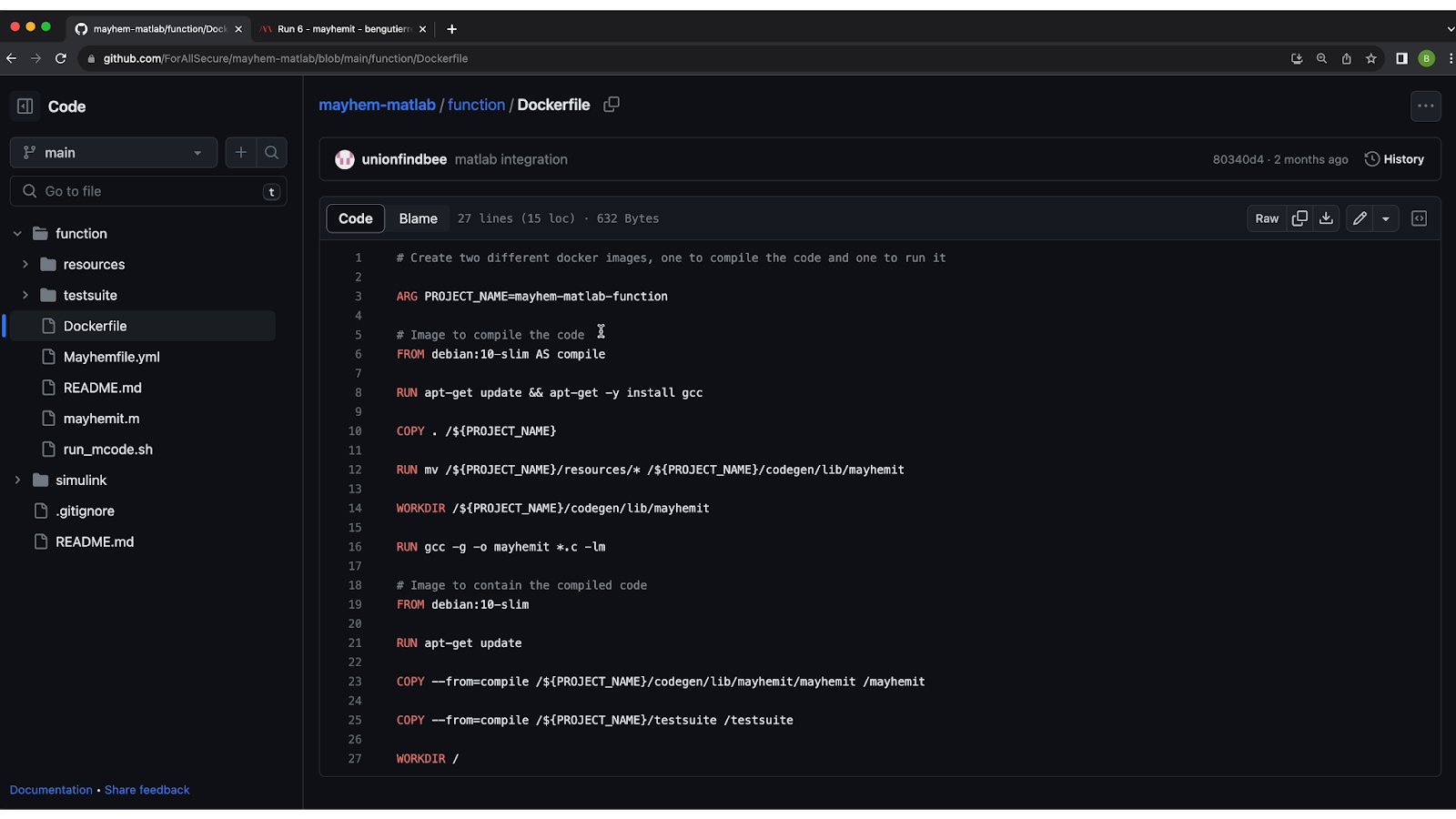This screenshot has height=819, width=1456.
Task: Click the function breadcrumb link
Action: [476, 105]
